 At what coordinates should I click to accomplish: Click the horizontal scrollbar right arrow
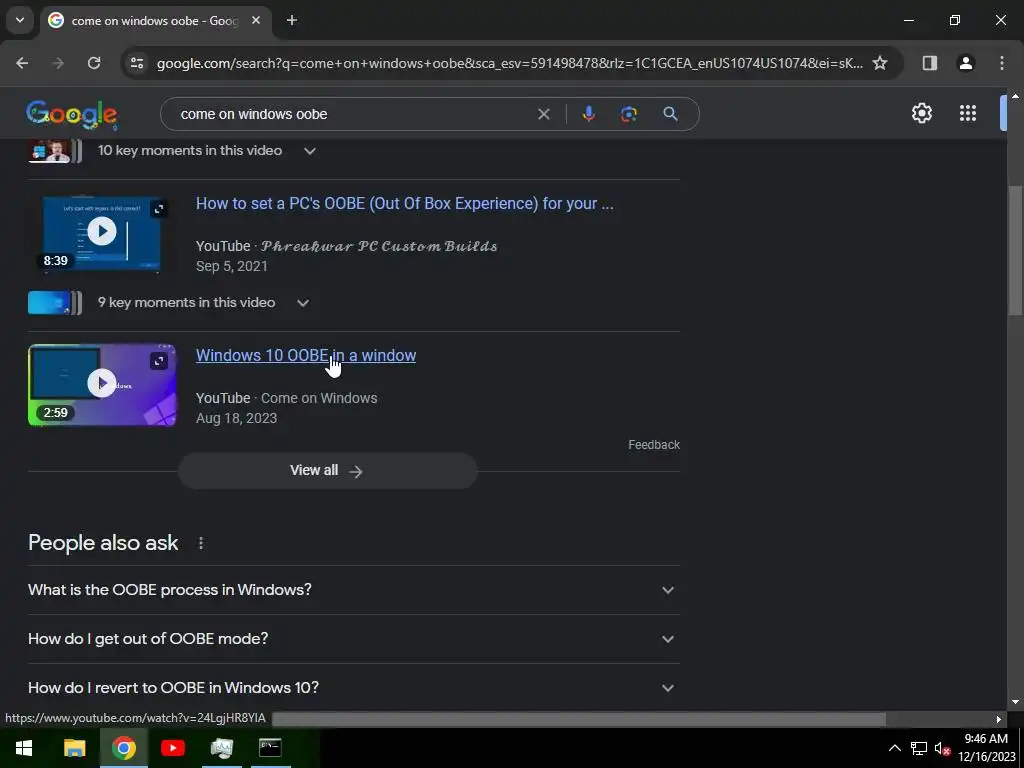[999, 719]
